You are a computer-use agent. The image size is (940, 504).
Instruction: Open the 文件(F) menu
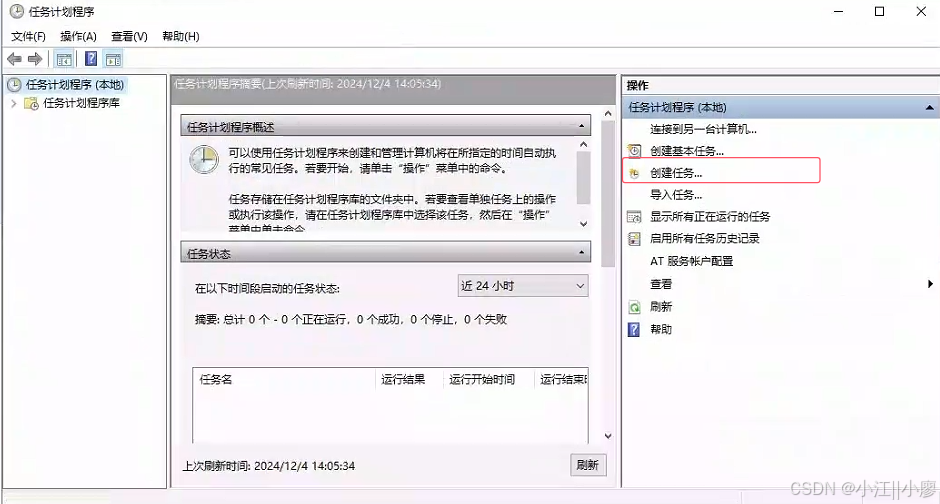coord(28,37)
